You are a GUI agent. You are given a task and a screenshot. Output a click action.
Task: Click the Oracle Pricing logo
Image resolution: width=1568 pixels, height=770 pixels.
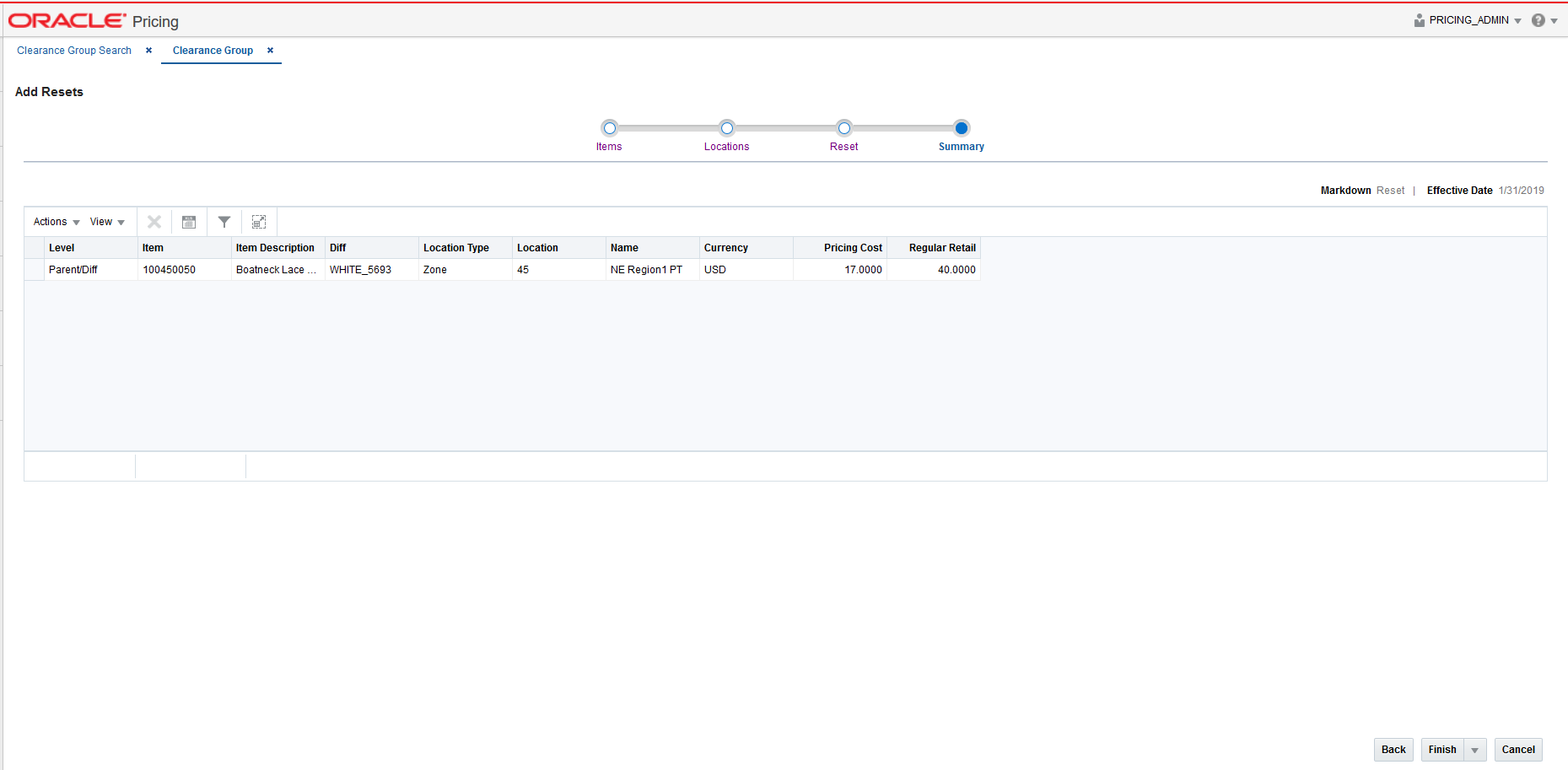click(x=94, y=21)
